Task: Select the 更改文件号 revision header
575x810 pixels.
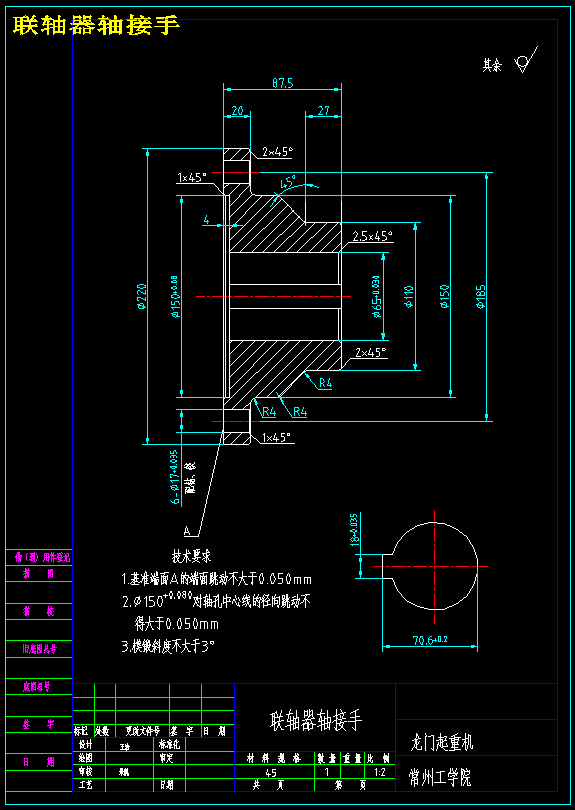Action: 143,731
